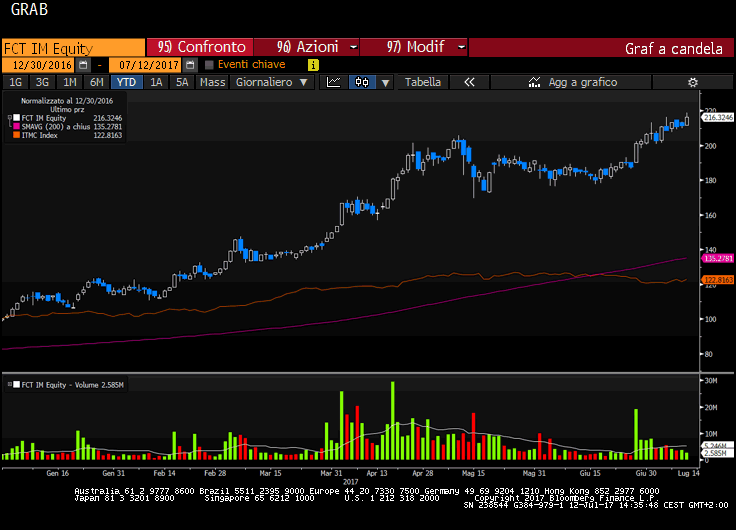The height and width of the screenshot is (530, 736).
Task: Click Agg a grafico button
Action: coord(582,82)
